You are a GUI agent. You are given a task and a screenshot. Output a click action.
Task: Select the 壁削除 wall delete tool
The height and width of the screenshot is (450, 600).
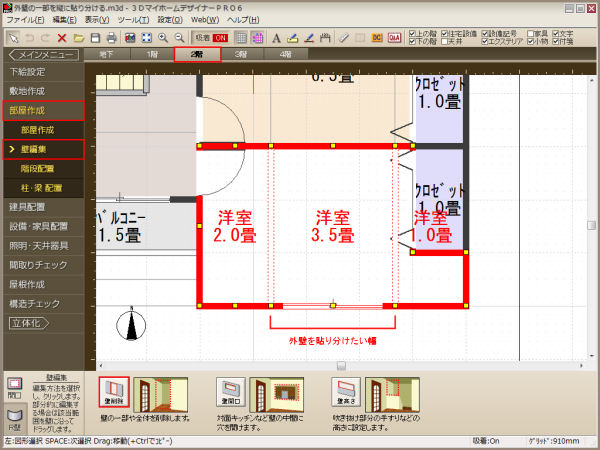click(116, 390)
